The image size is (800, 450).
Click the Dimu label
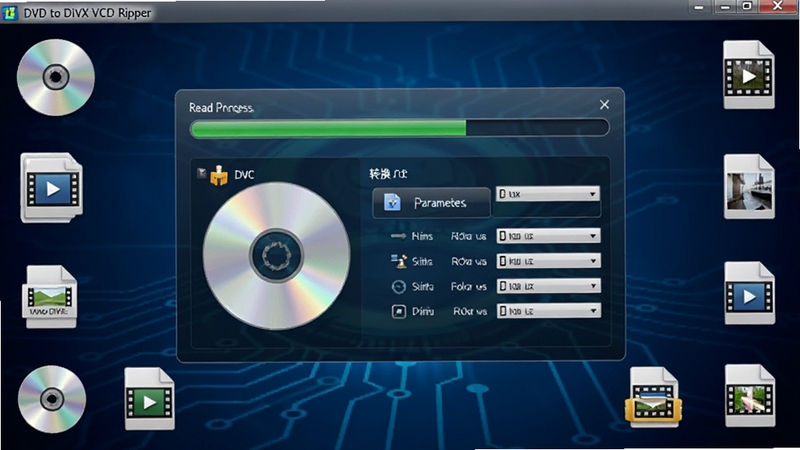[x=423, y=311]
